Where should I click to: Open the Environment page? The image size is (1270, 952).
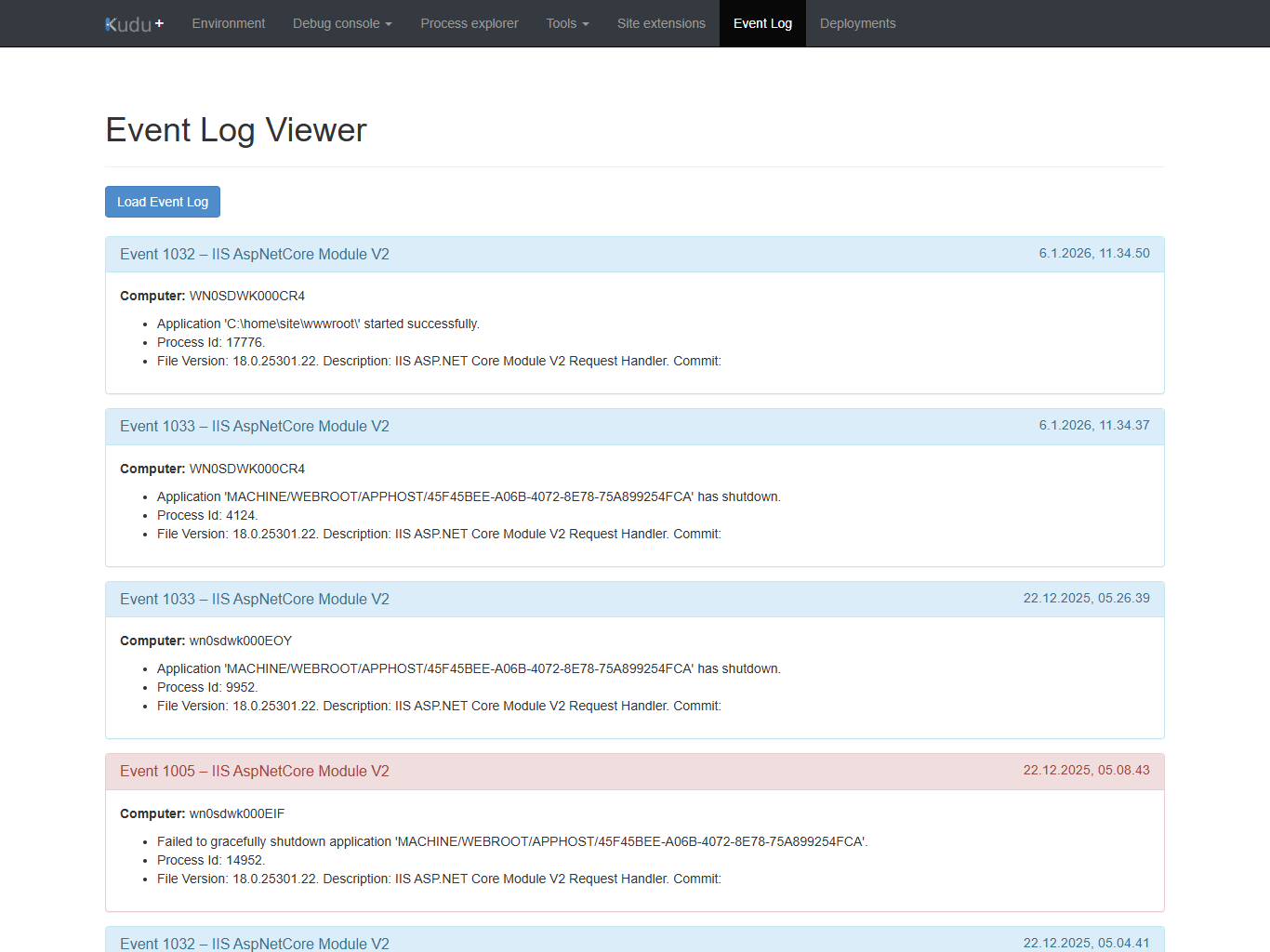[x=228, y=23]
